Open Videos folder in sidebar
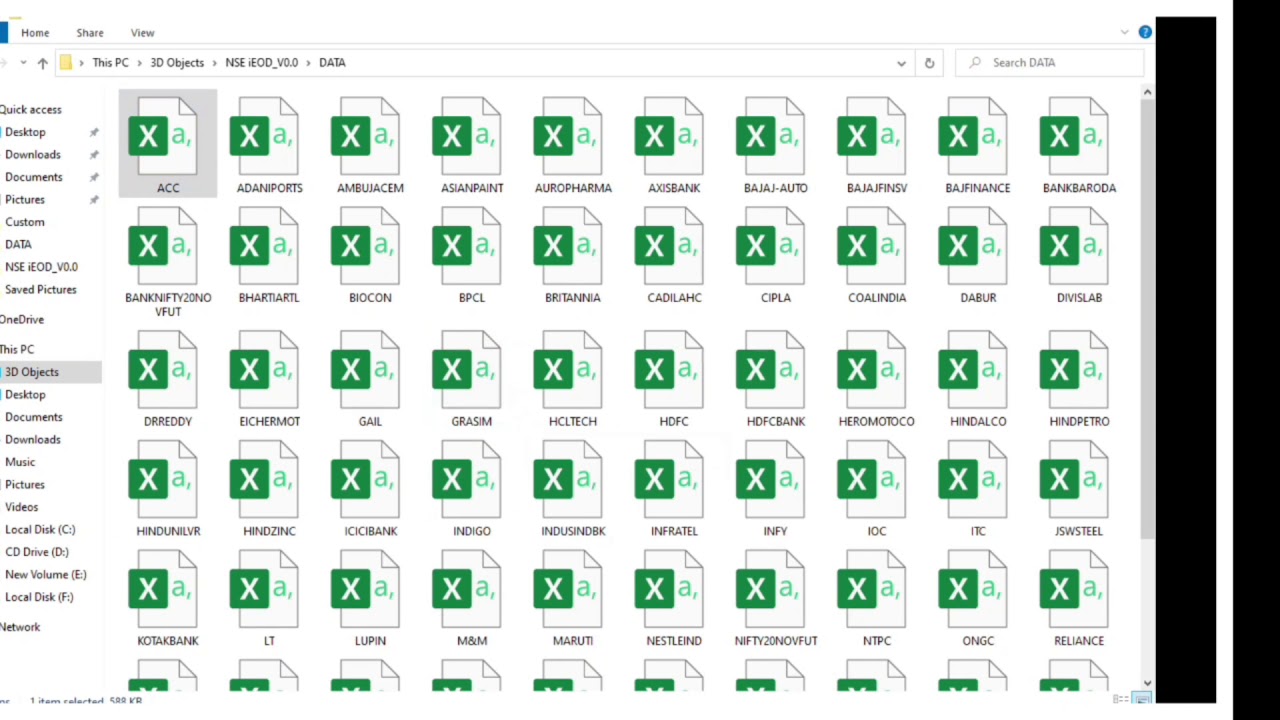 [22, 507]
